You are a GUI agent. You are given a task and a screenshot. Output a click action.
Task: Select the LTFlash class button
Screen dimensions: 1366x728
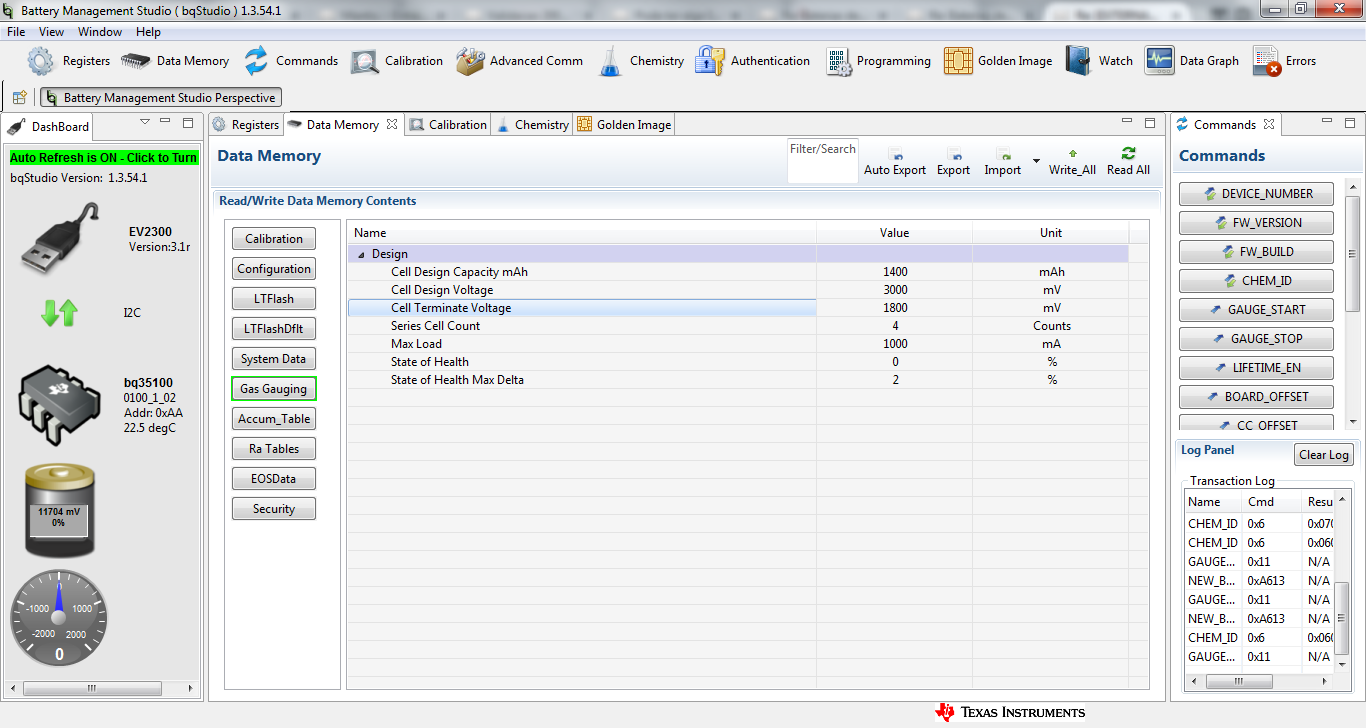pos(274,299)
